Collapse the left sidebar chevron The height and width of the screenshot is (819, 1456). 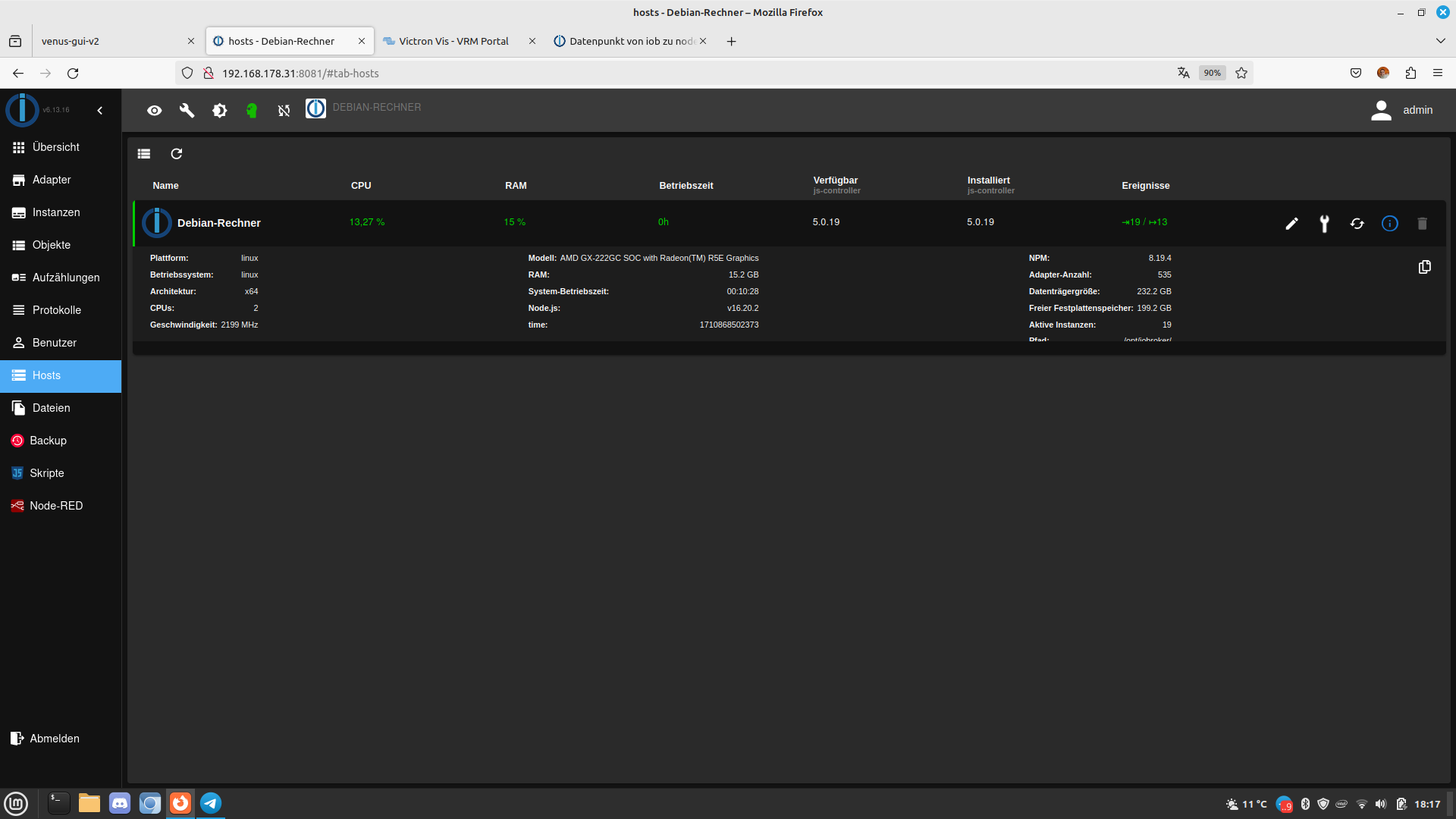coord(100,111)
